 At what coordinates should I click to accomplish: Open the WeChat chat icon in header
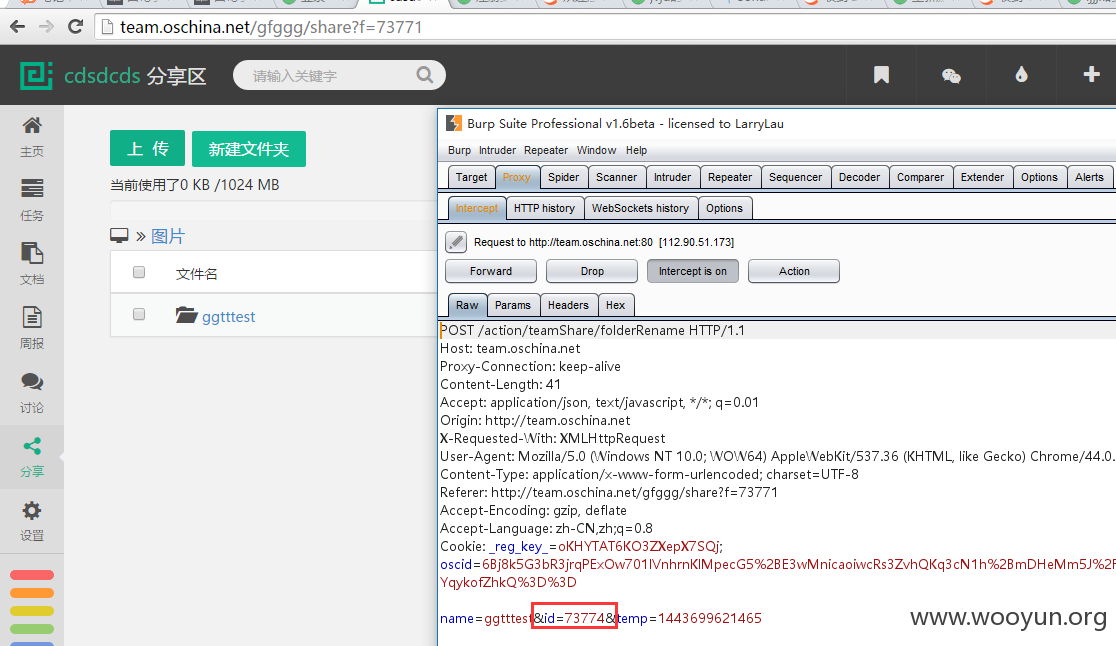point(951,75)
